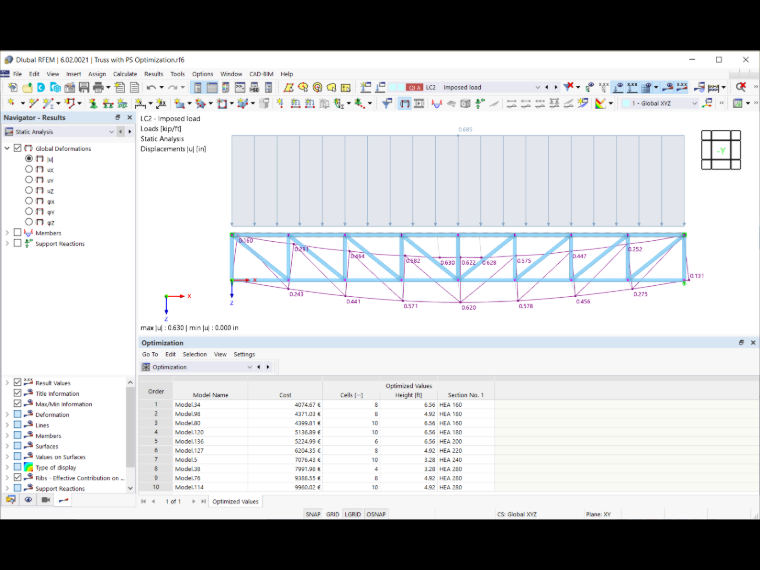Open the File menu
Screen dimensions: 760x570
(17, 74)
